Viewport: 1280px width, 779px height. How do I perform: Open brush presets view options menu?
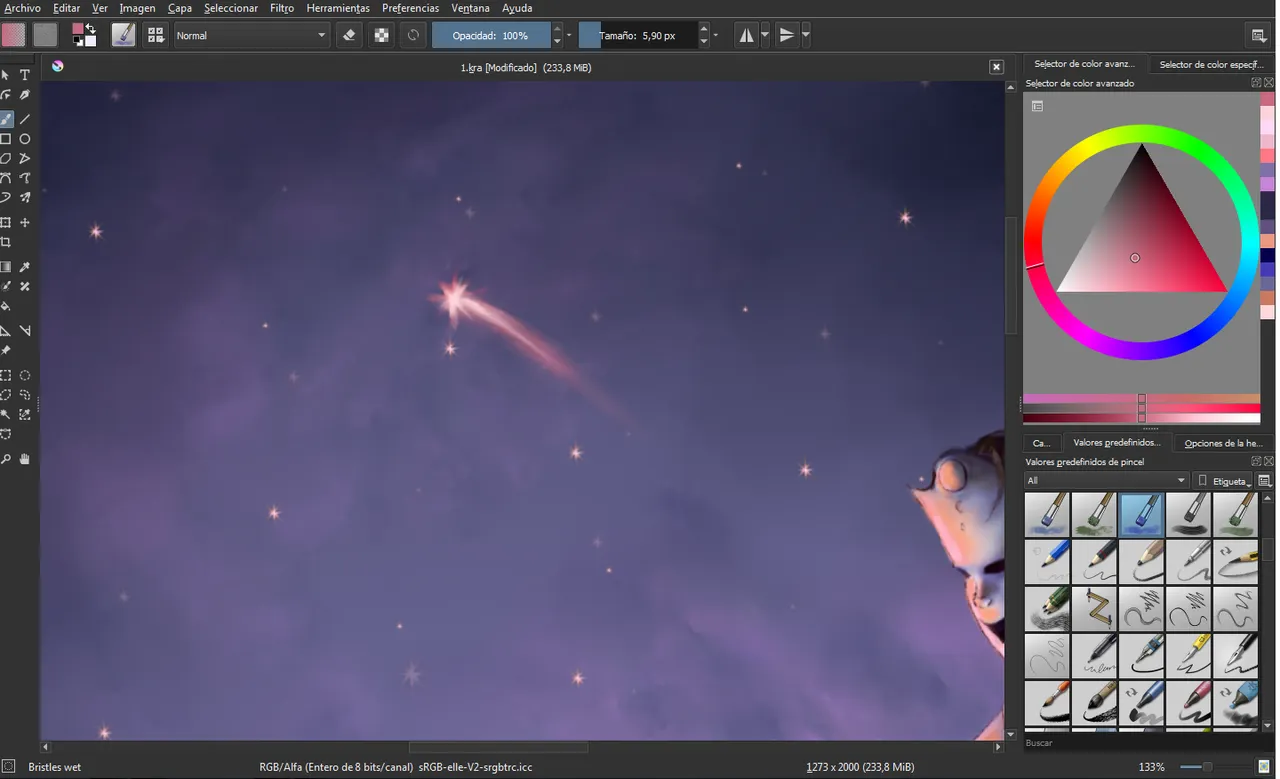[1265, 481]
